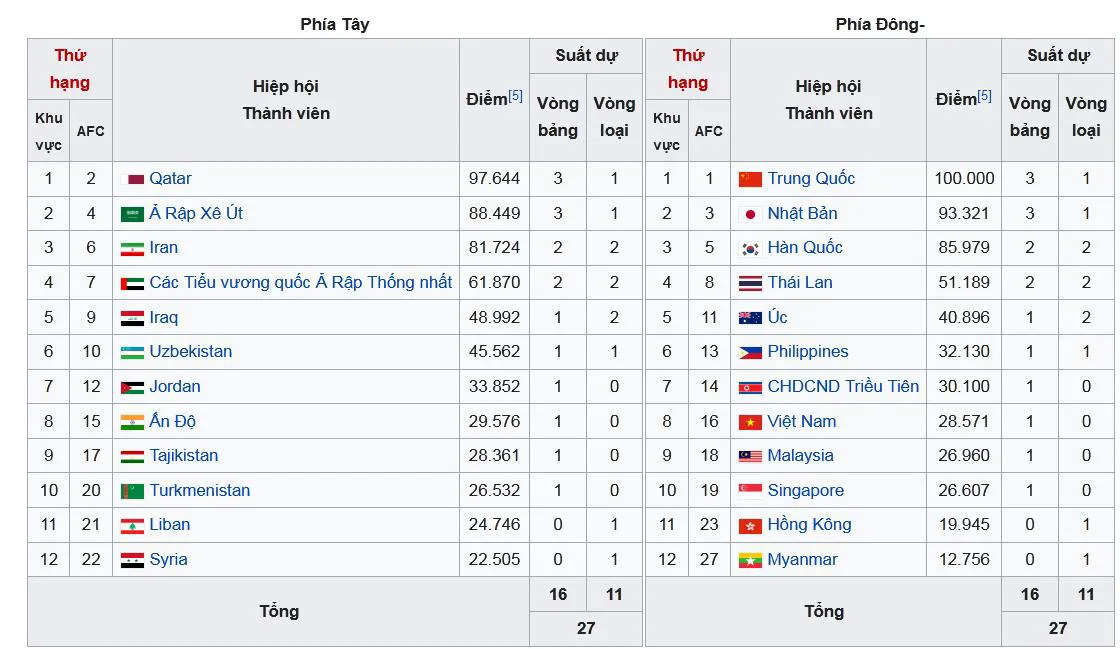Viewport: 1120px width, 649px height.
Task: Click the Australia flag next to Úc
Action: 750,318
